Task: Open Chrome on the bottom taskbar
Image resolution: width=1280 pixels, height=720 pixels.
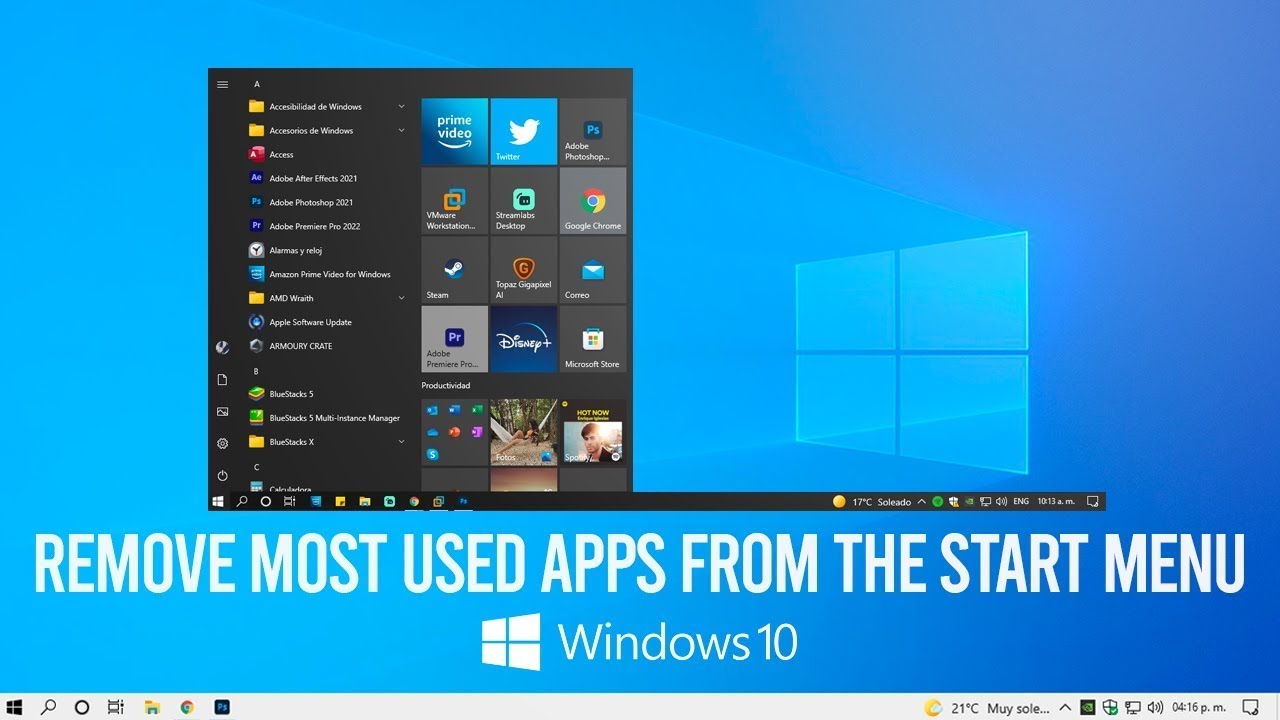Action: (187, 707)
